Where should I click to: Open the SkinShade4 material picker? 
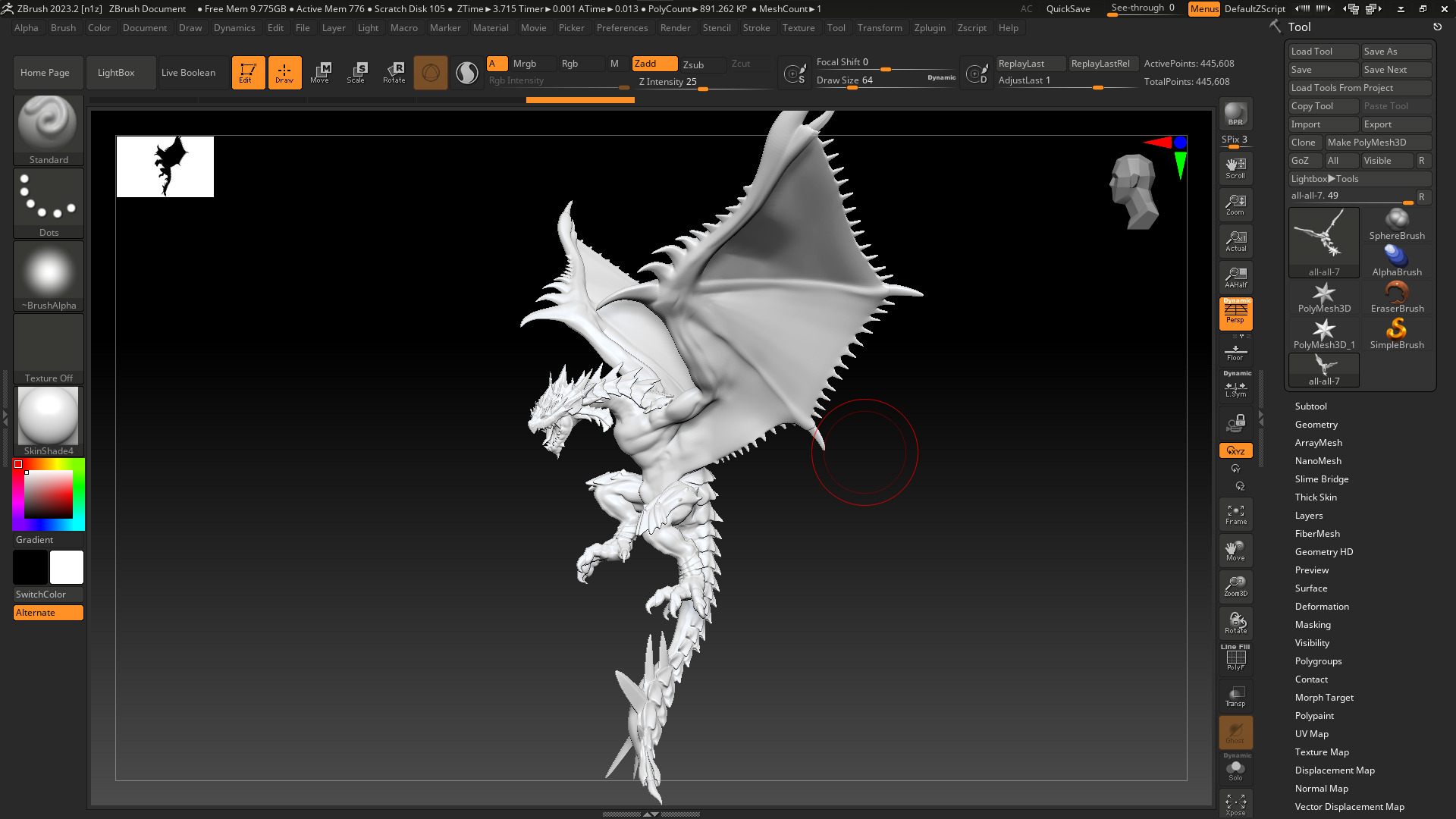click(x=49, y=421)
